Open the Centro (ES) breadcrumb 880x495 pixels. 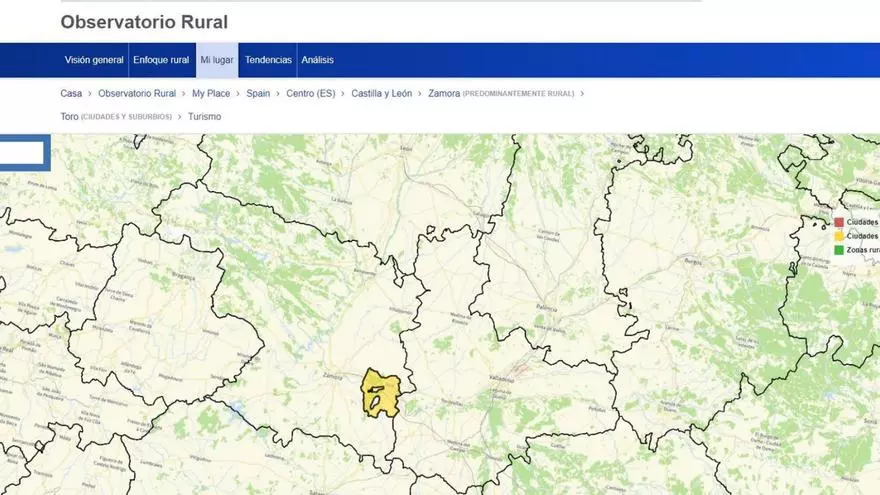[311, 93]
